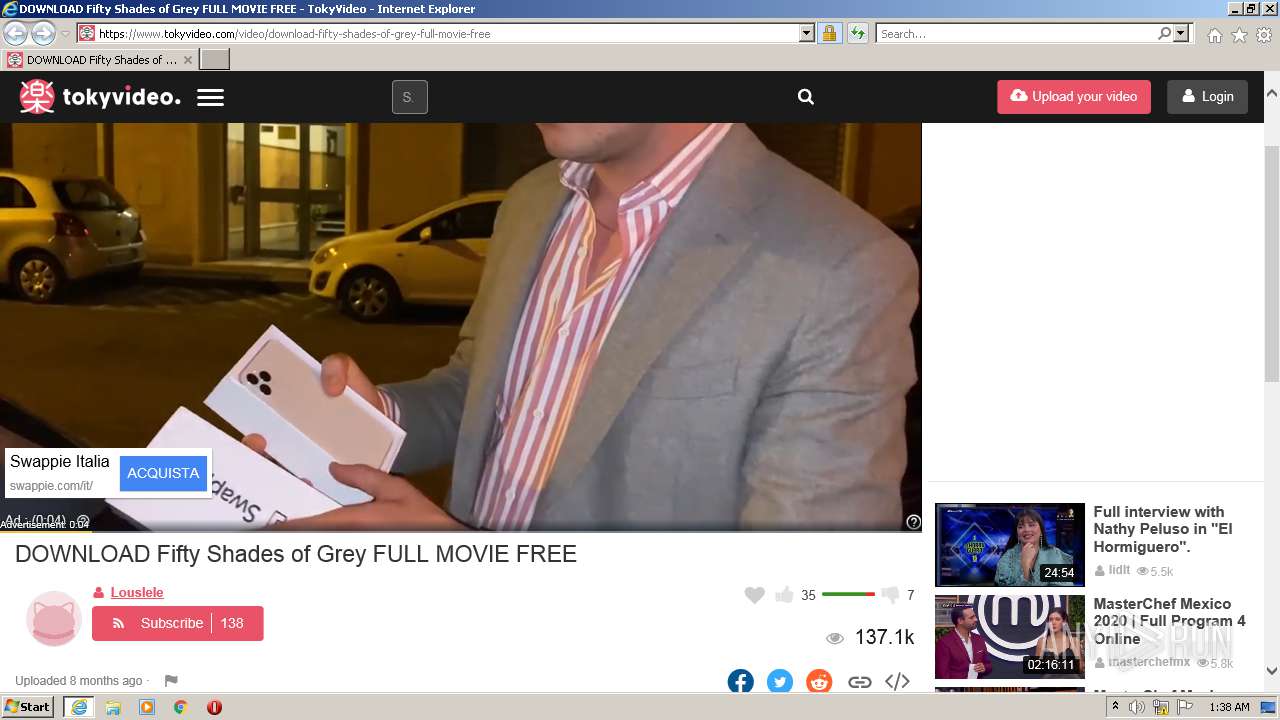Open a new blank tab
Screen dimensions: 1280x720
tap(215, 59)
